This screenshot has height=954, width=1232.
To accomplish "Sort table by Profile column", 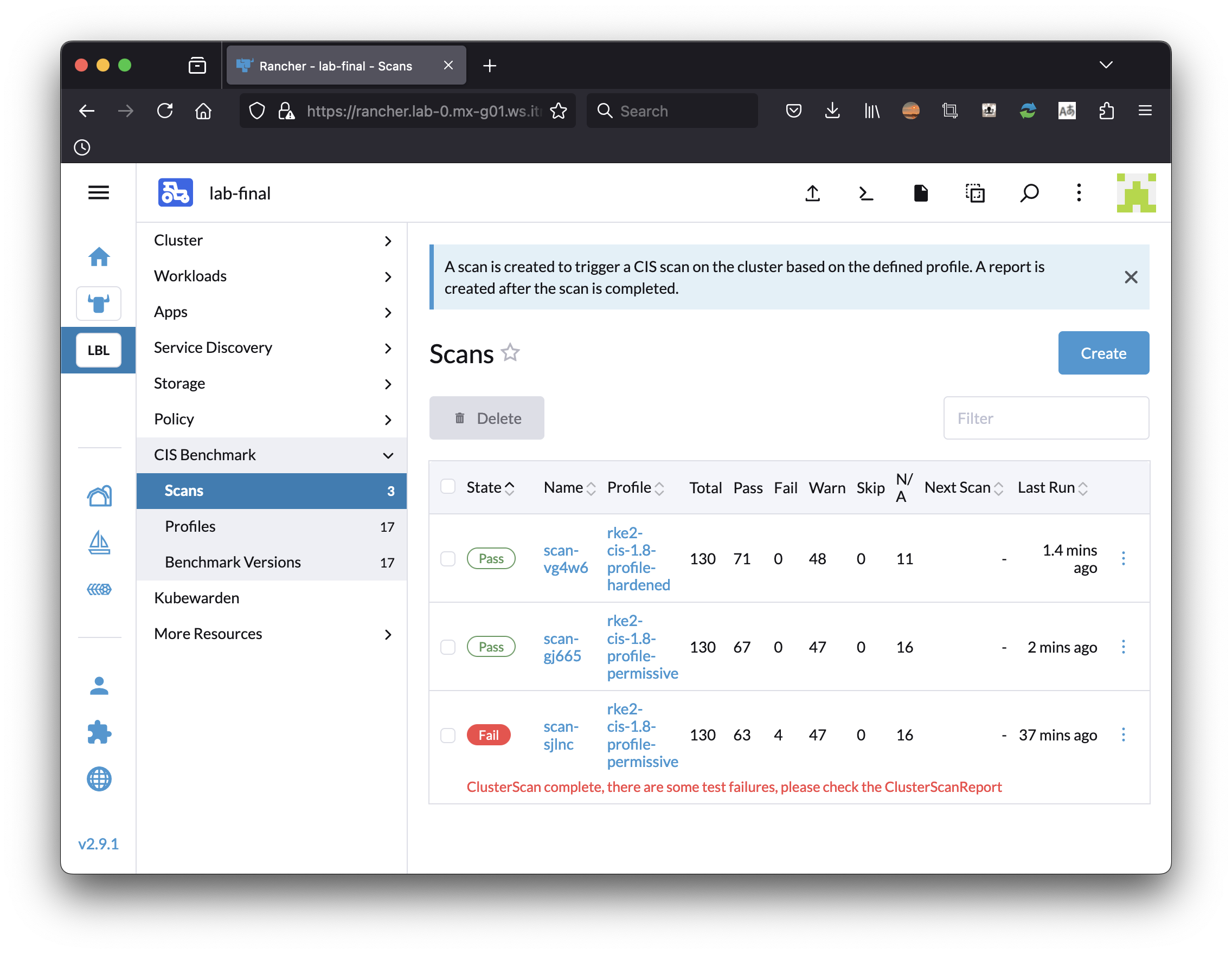I will tap(635, 488).
